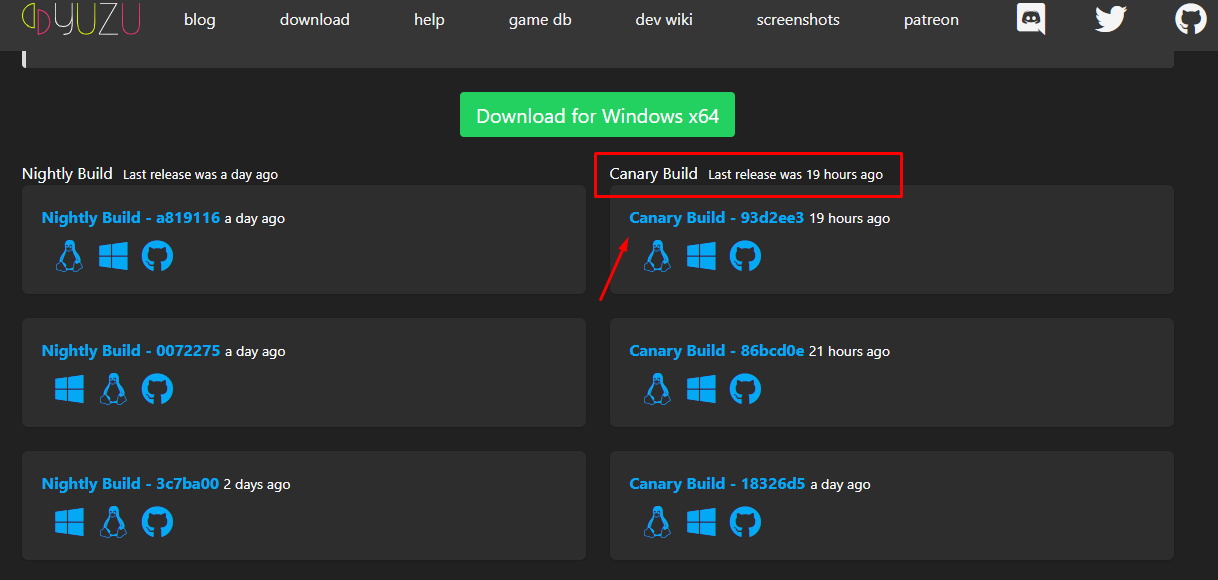Viewport: 1218px width, 580px height.
Task: Download Linux build of Nightly 3c7ba00
Action: coord(113,522)
